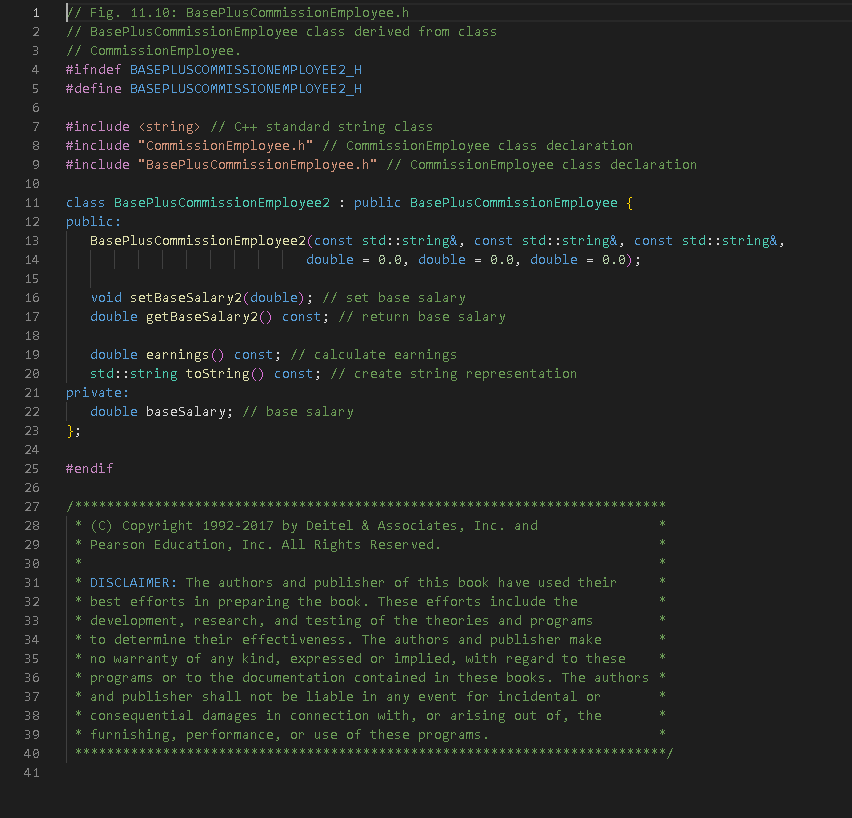Click the setBaseSalary2 function name
The image size is (852, 818).
(x=186, y=298)
